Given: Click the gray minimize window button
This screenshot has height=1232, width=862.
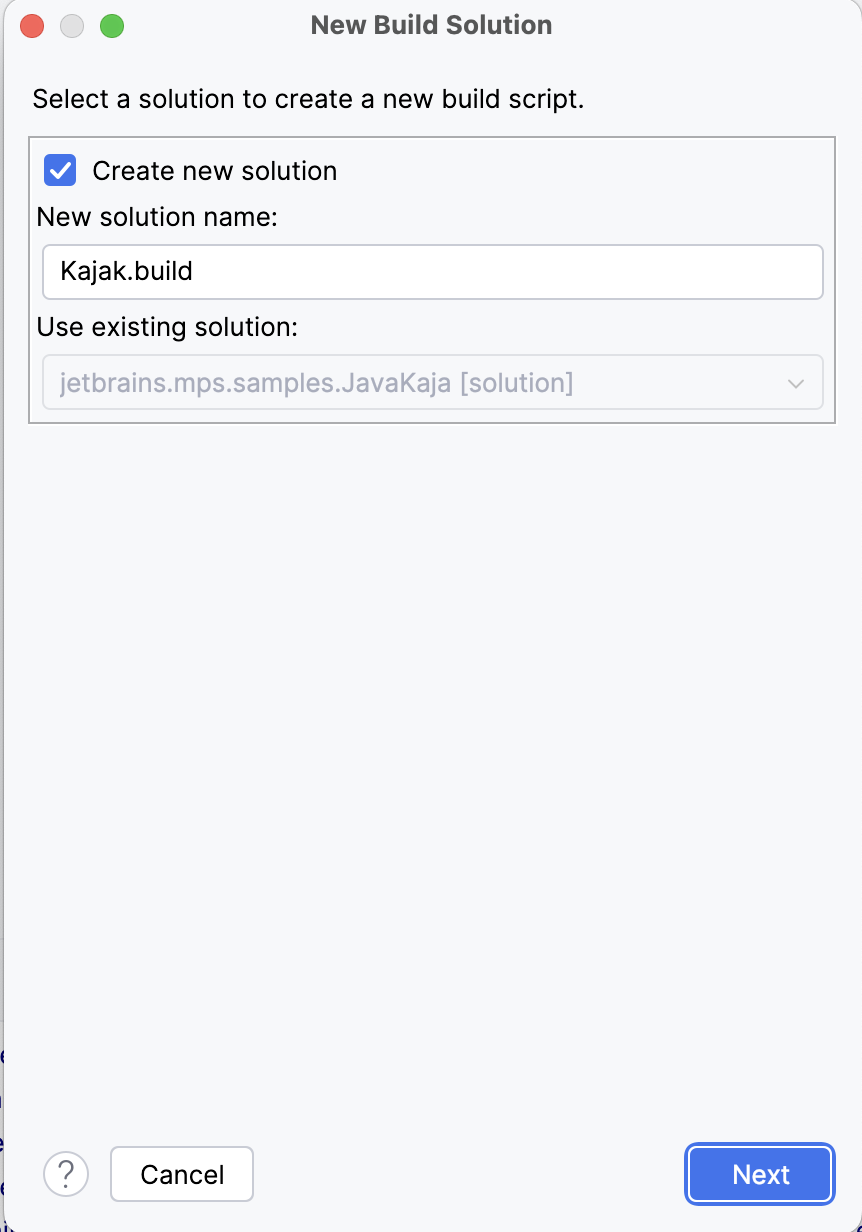Looking at the screenshot, I should pyautogui.click(x=72, y=26).
